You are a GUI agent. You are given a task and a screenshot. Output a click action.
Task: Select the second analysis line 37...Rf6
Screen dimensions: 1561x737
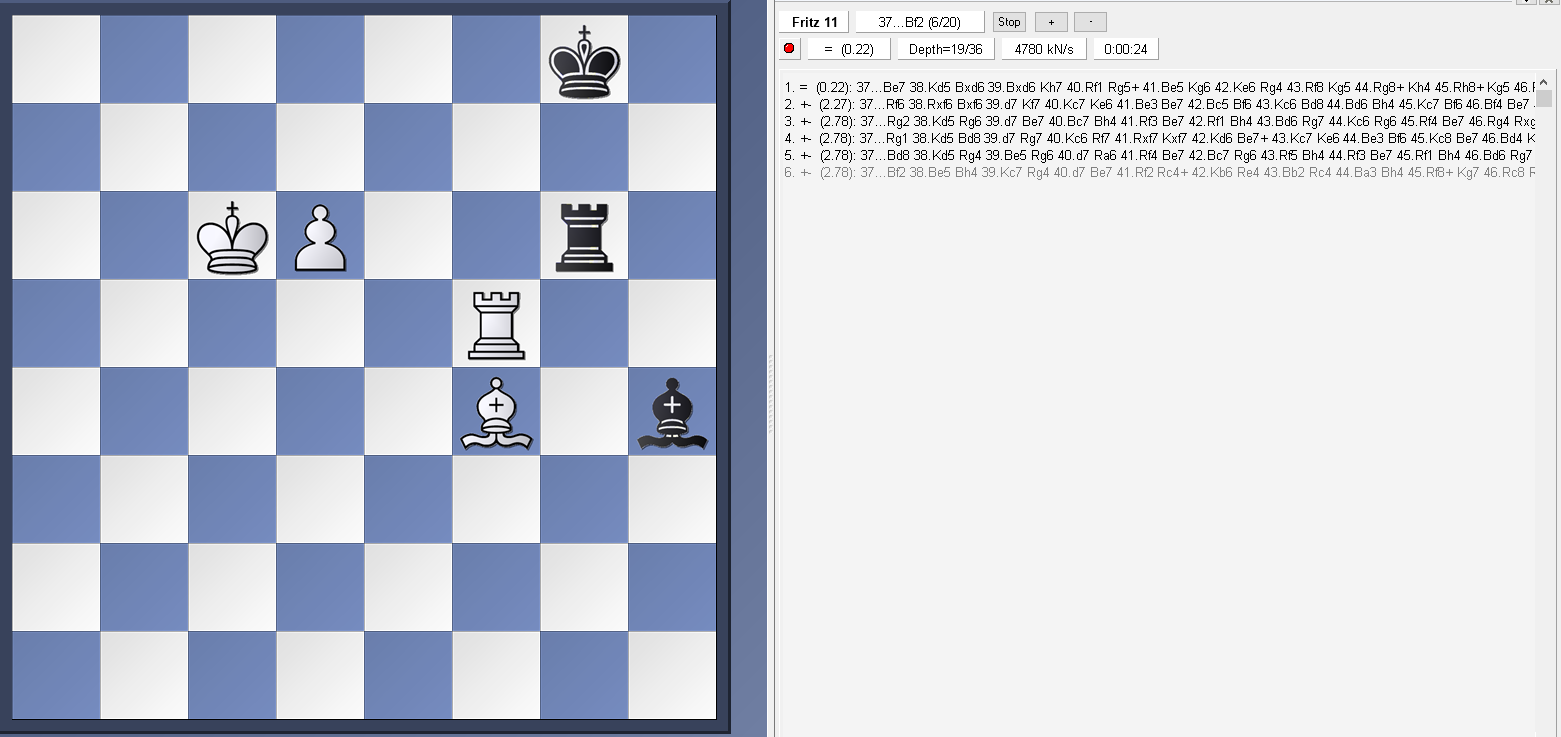(1150, 102)
